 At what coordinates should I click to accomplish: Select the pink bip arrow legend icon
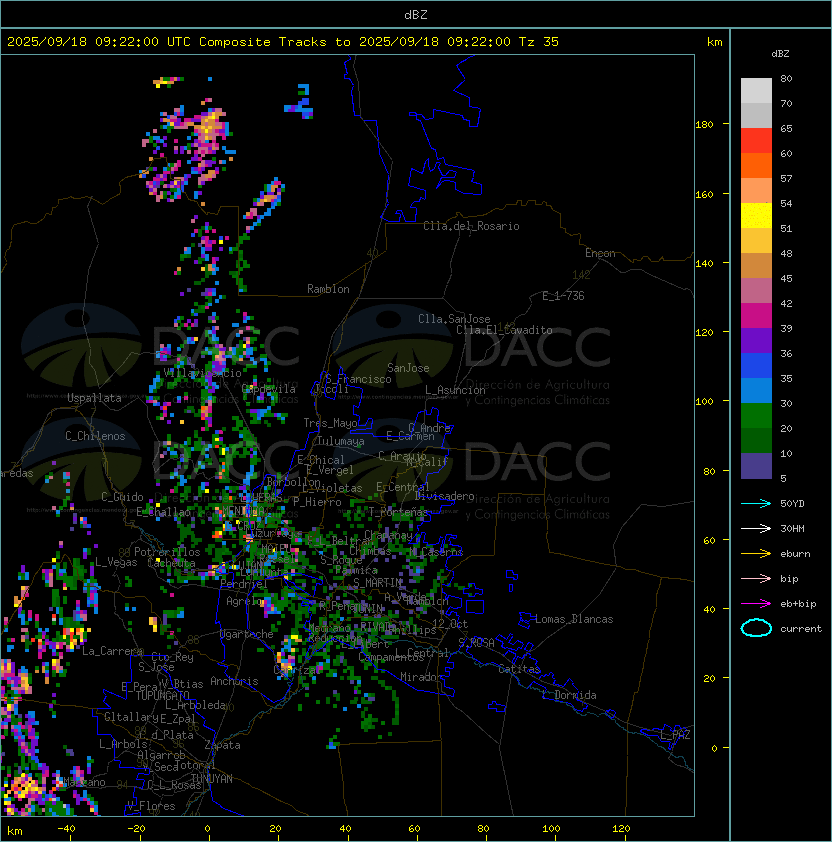(x=756, y=578)
